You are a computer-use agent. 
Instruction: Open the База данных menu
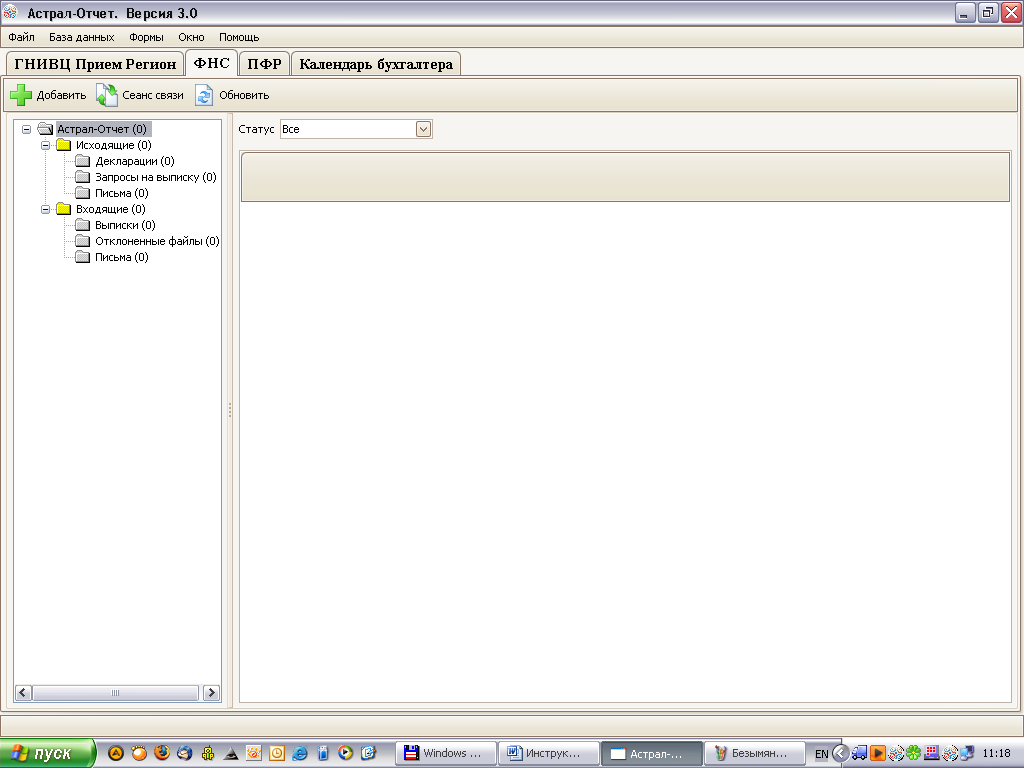click(82, 37)
